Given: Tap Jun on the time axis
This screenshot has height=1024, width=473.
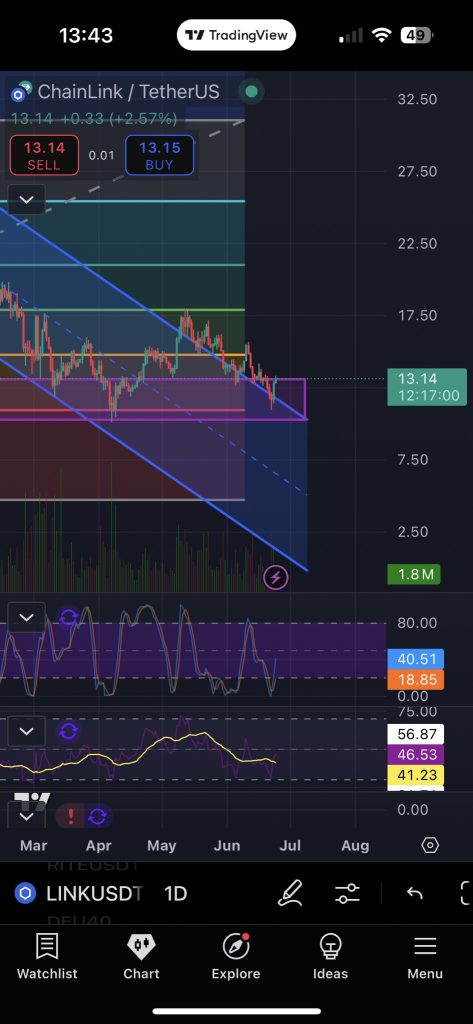Looking at the screenshot, I should 227,846.
